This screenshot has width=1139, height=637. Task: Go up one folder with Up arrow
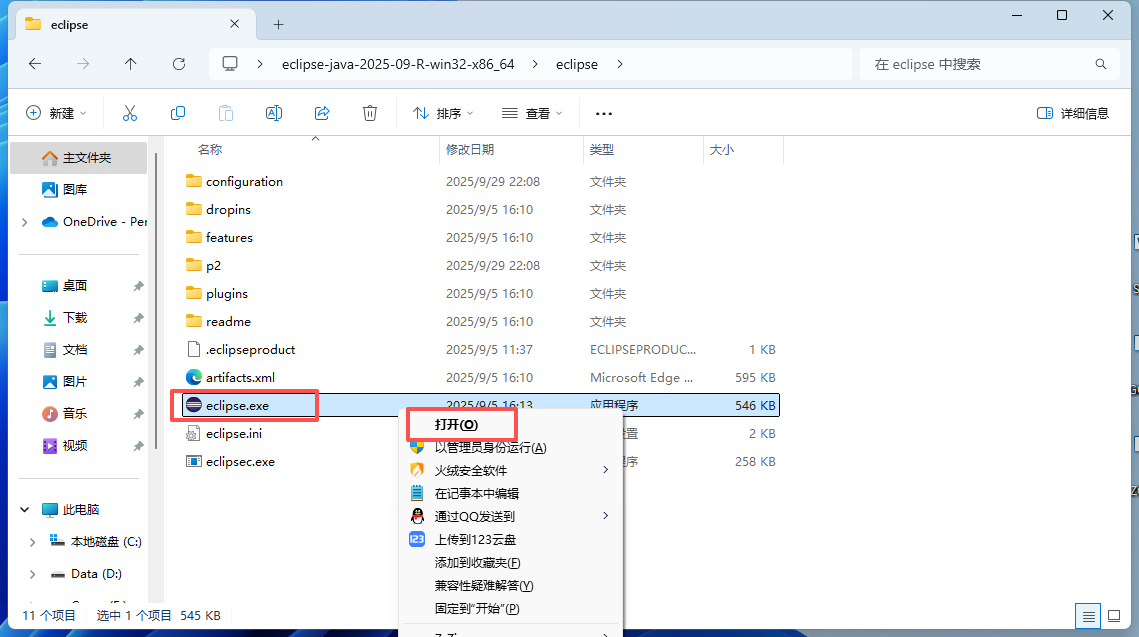131,64
